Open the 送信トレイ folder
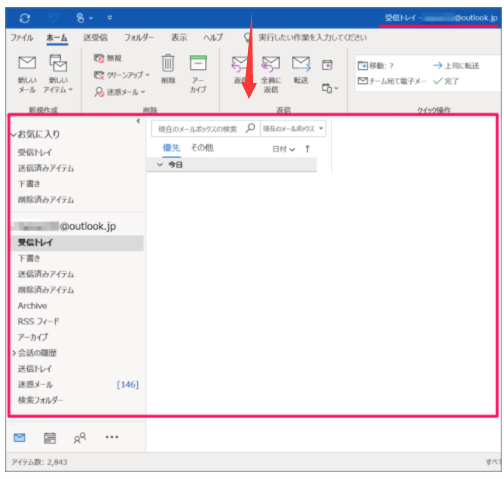This screenshot has width=504, height=479. click(x=35, y=369)
